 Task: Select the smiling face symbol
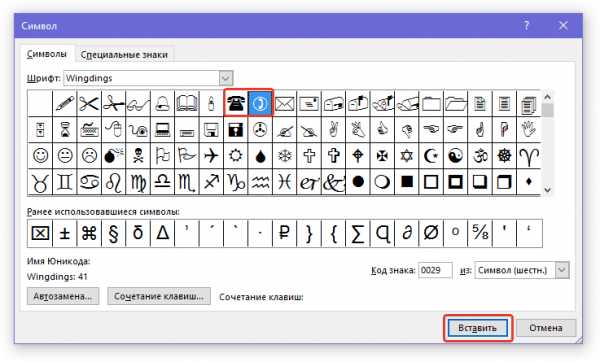click(40, 156)
